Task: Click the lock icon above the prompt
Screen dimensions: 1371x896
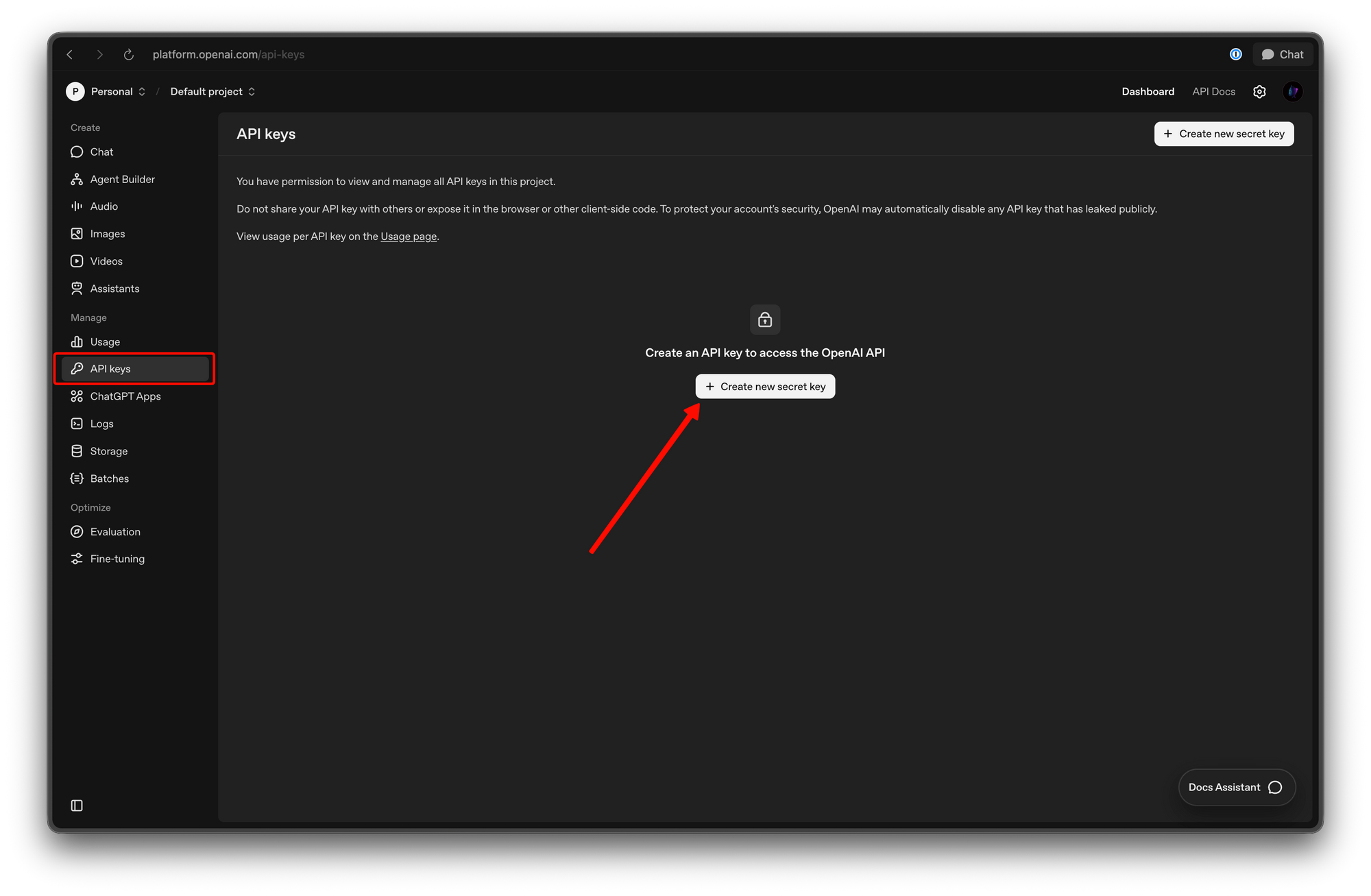Action: 765,319
